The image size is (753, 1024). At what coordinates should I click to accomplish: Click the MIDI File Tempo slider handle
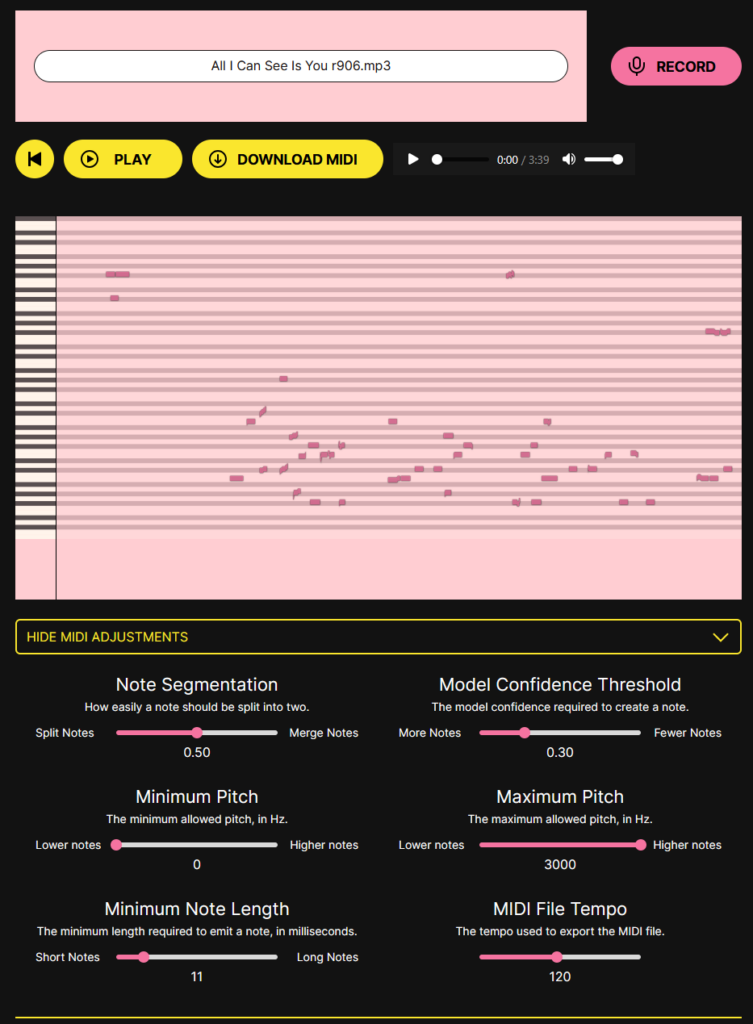pyautogui.click(x=557, y=957)
